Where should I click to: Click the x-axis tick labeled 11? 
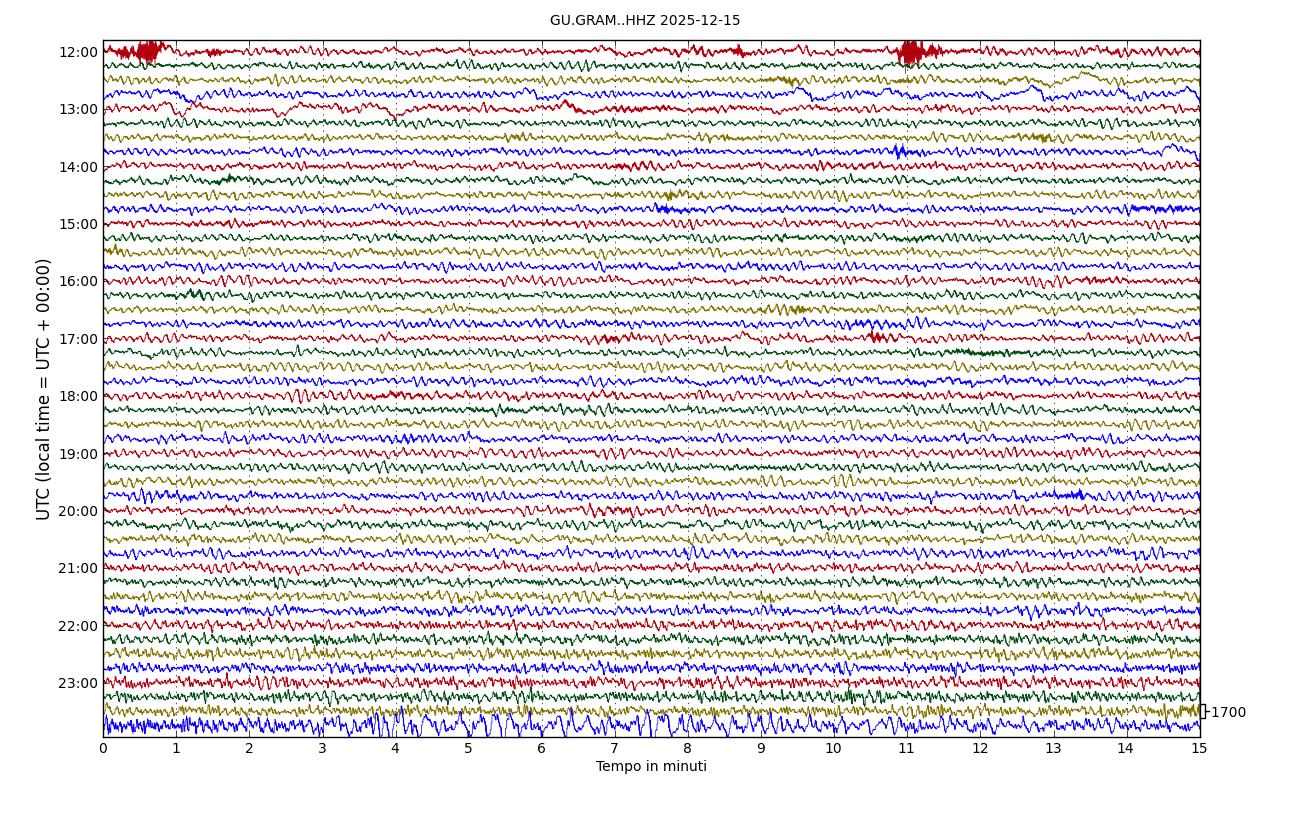906,749
